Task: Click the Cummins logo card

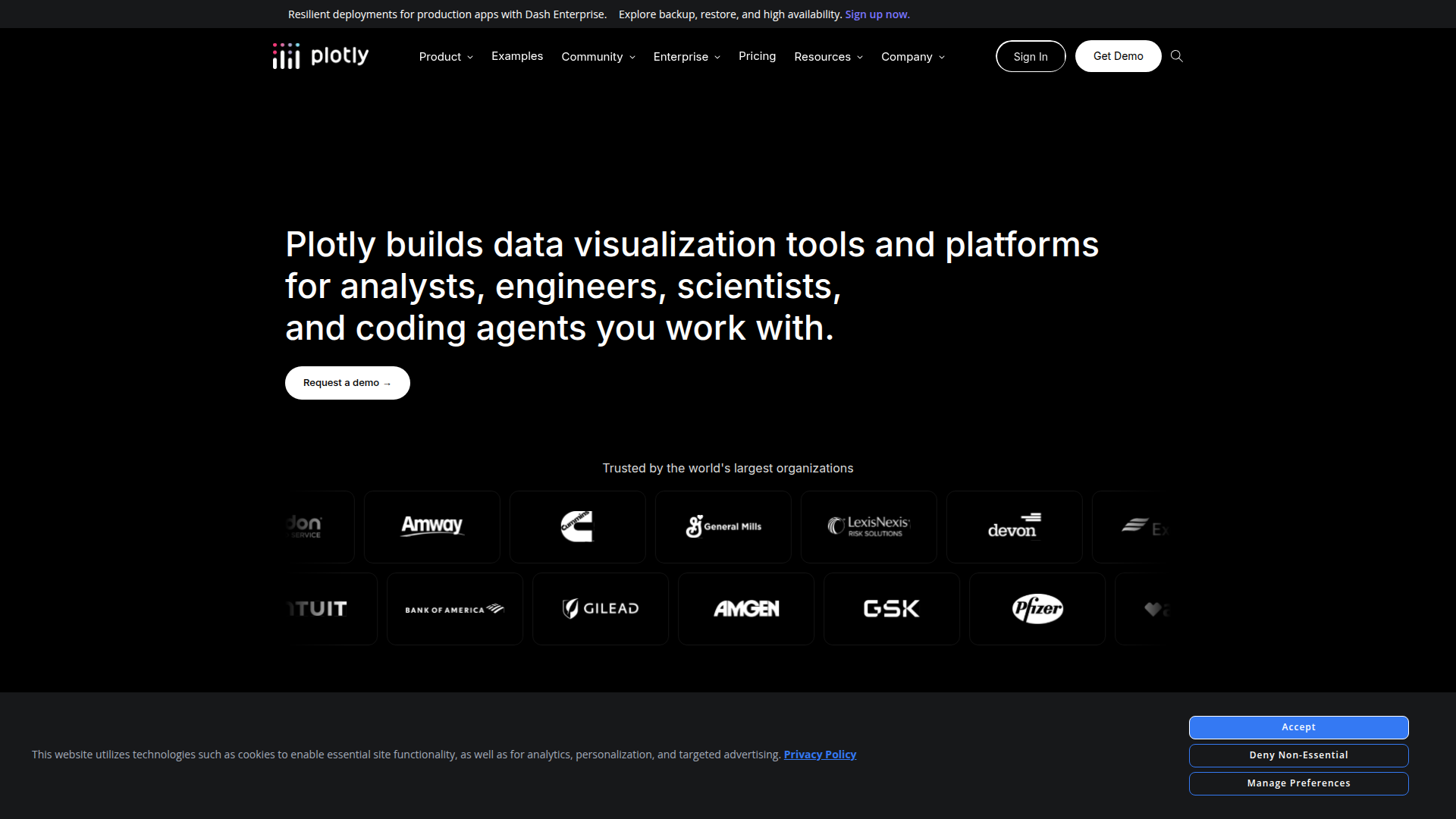Action: tap(578, 527)
